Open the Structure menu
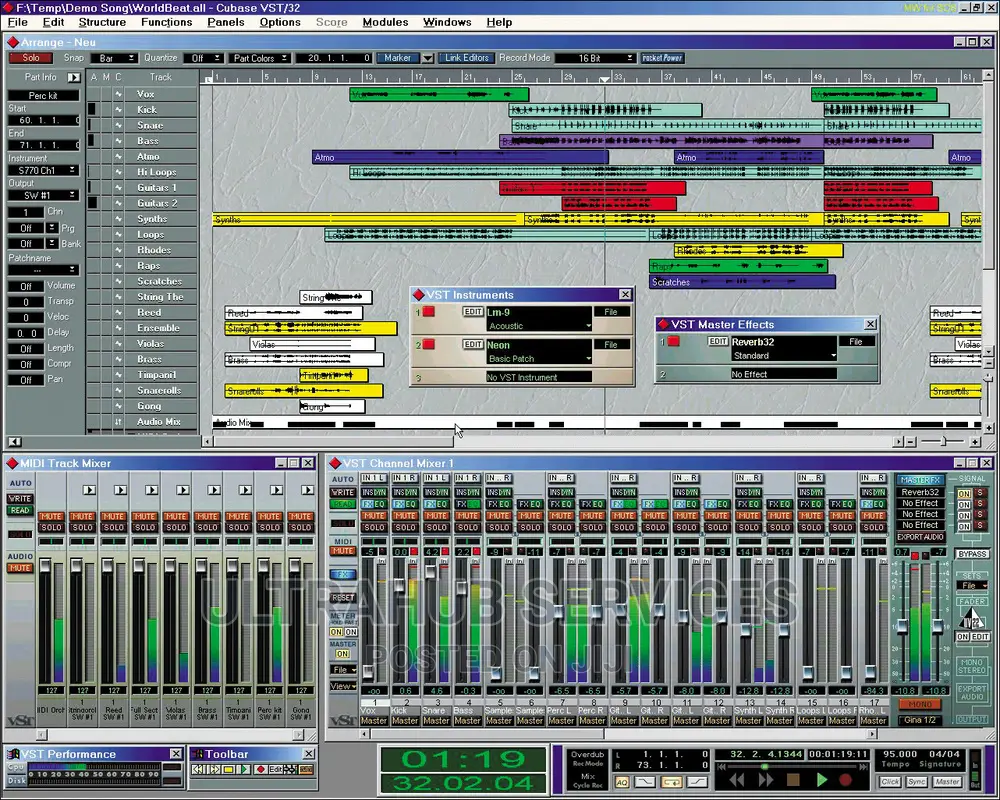Screen dimensions: 1000x800 click(102, 22)
